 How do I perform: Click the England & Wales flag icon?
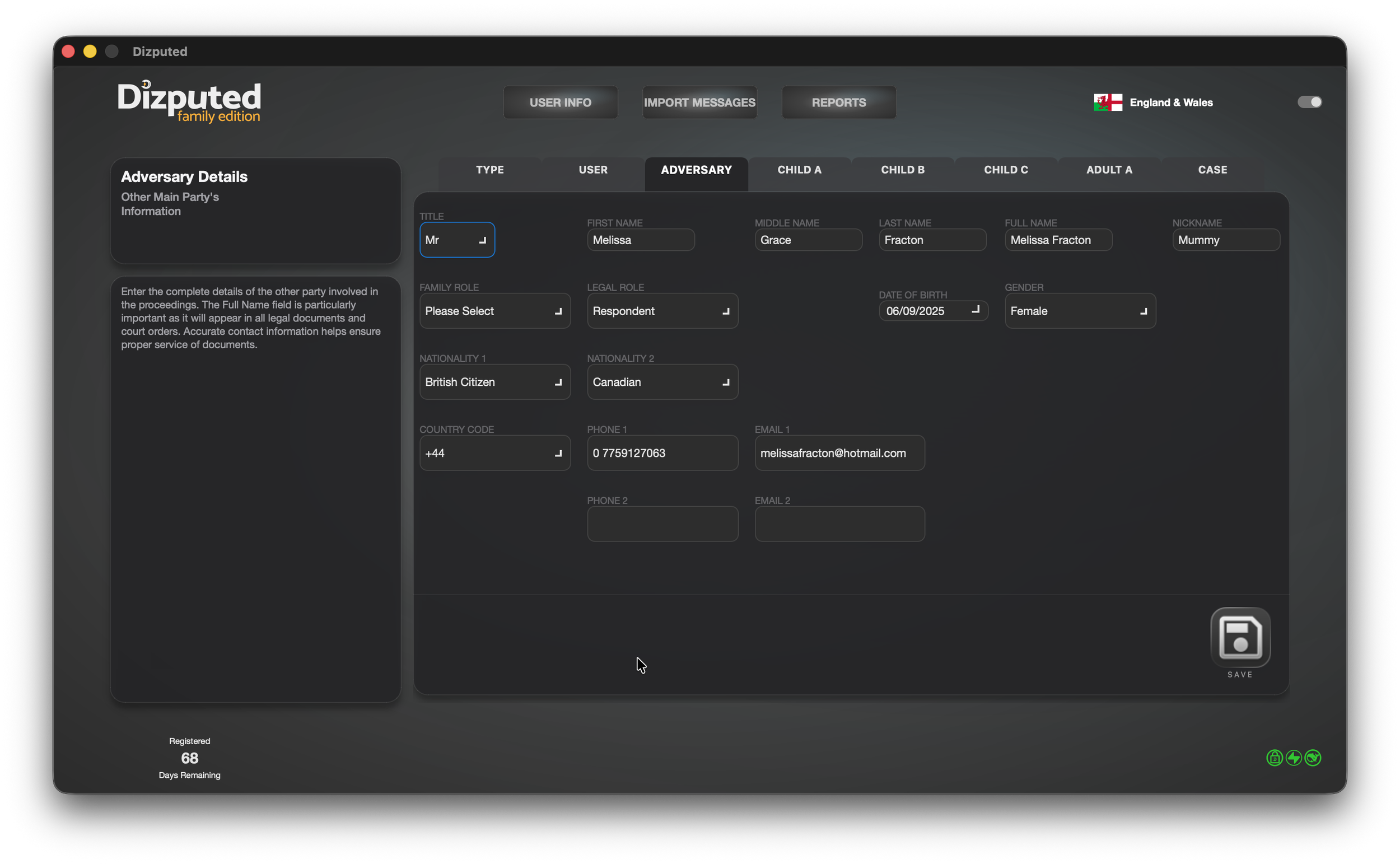(x=1108, y=102)
